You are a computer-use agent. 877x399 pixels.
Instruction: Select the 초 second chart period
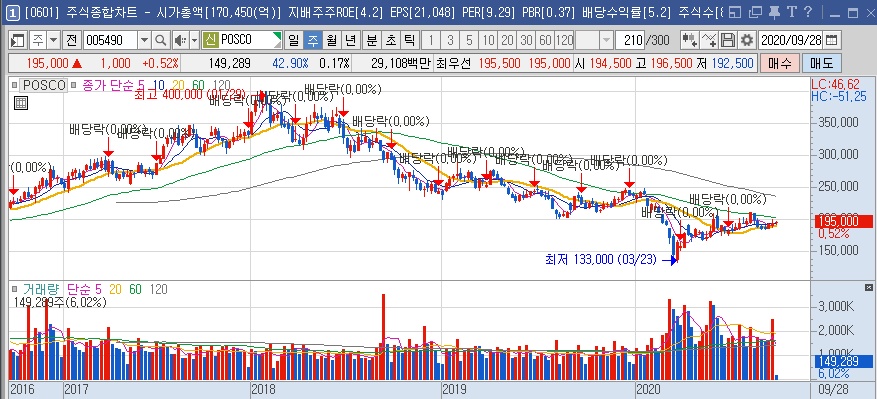(390, 40)
